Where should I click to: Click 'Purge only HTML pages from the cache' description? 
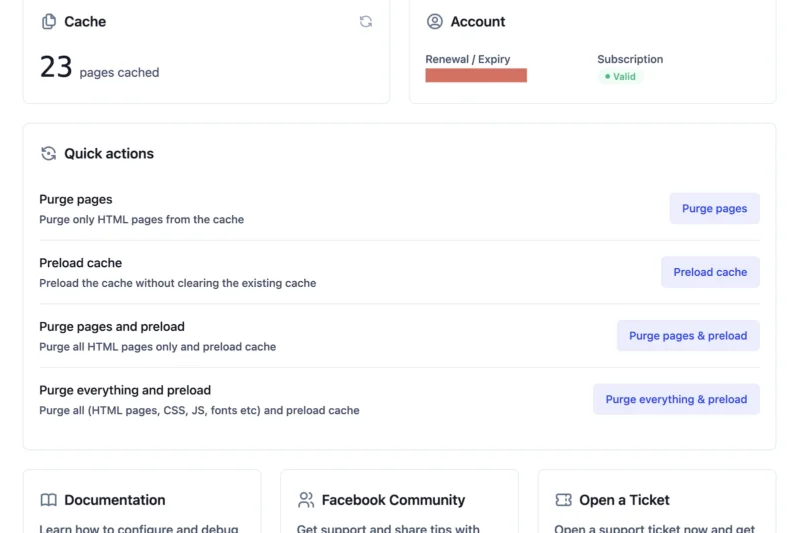(x=141, y=219)
